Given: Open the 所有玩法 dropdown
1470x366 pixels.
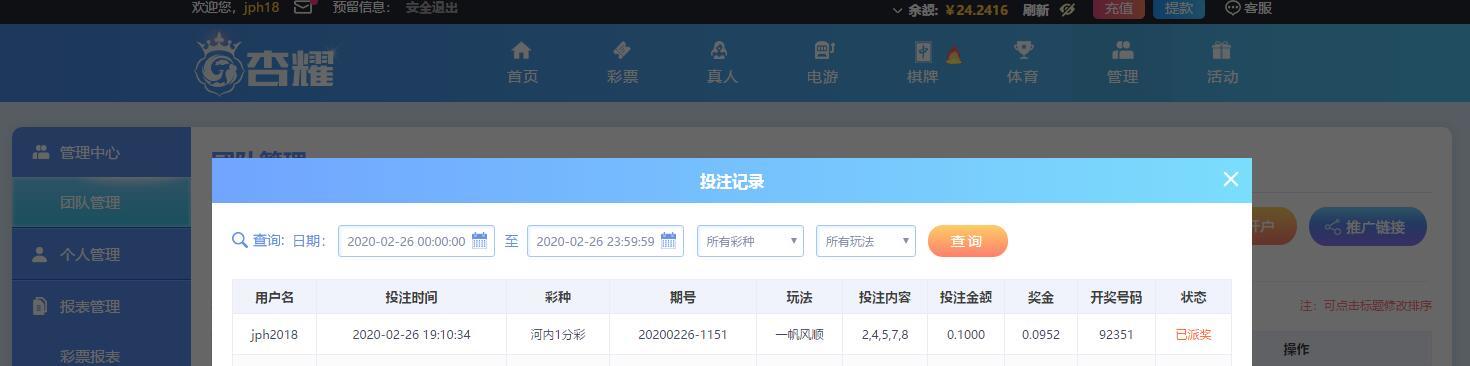Looking at the screenshot, I should 866,241.
